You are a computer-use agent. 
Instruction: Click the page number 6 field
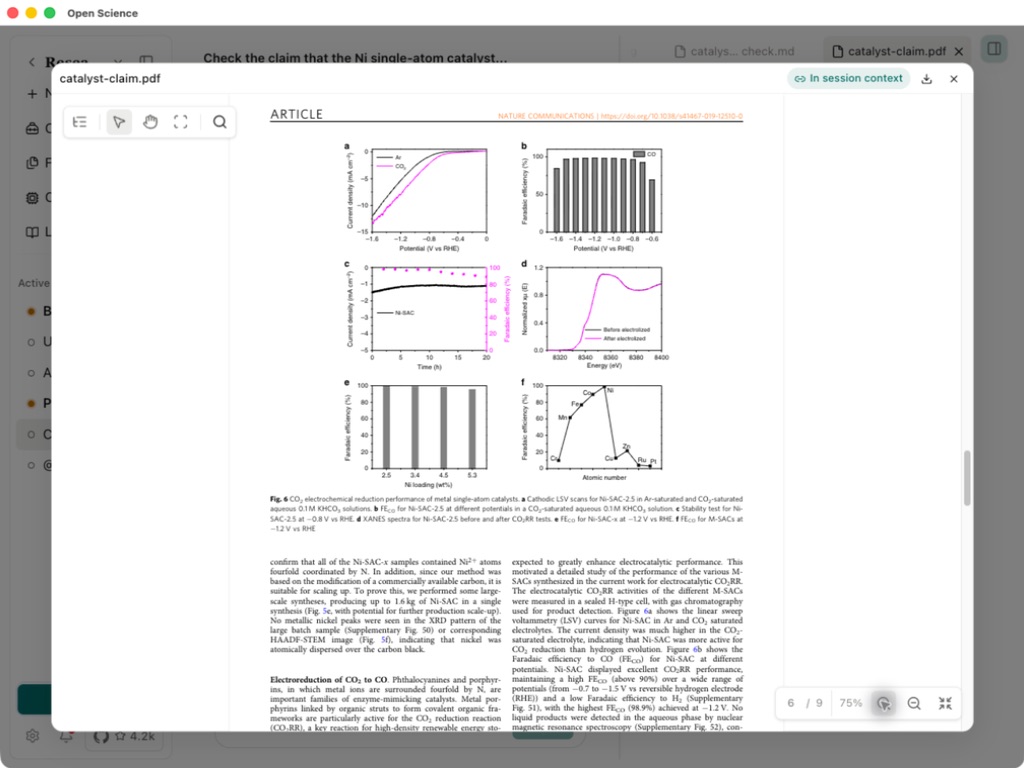(x=791, y=703)
